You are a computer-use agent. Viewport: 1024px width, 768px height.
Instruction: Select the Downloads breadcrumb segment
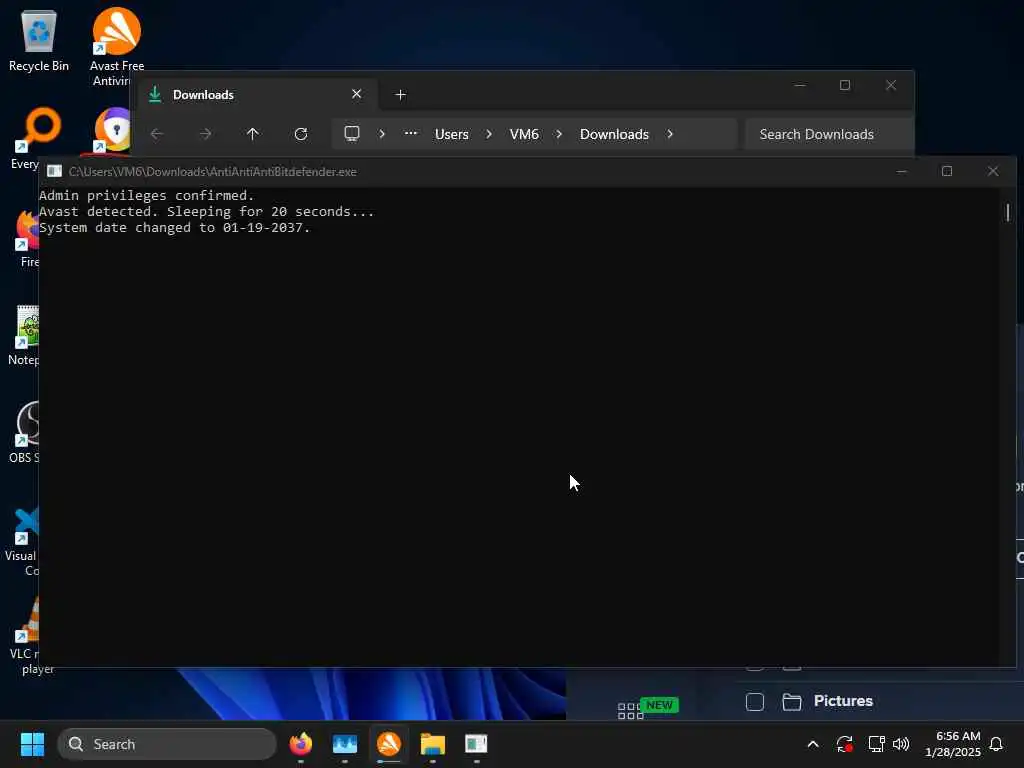pyautogui.click(x=615, y=134)
